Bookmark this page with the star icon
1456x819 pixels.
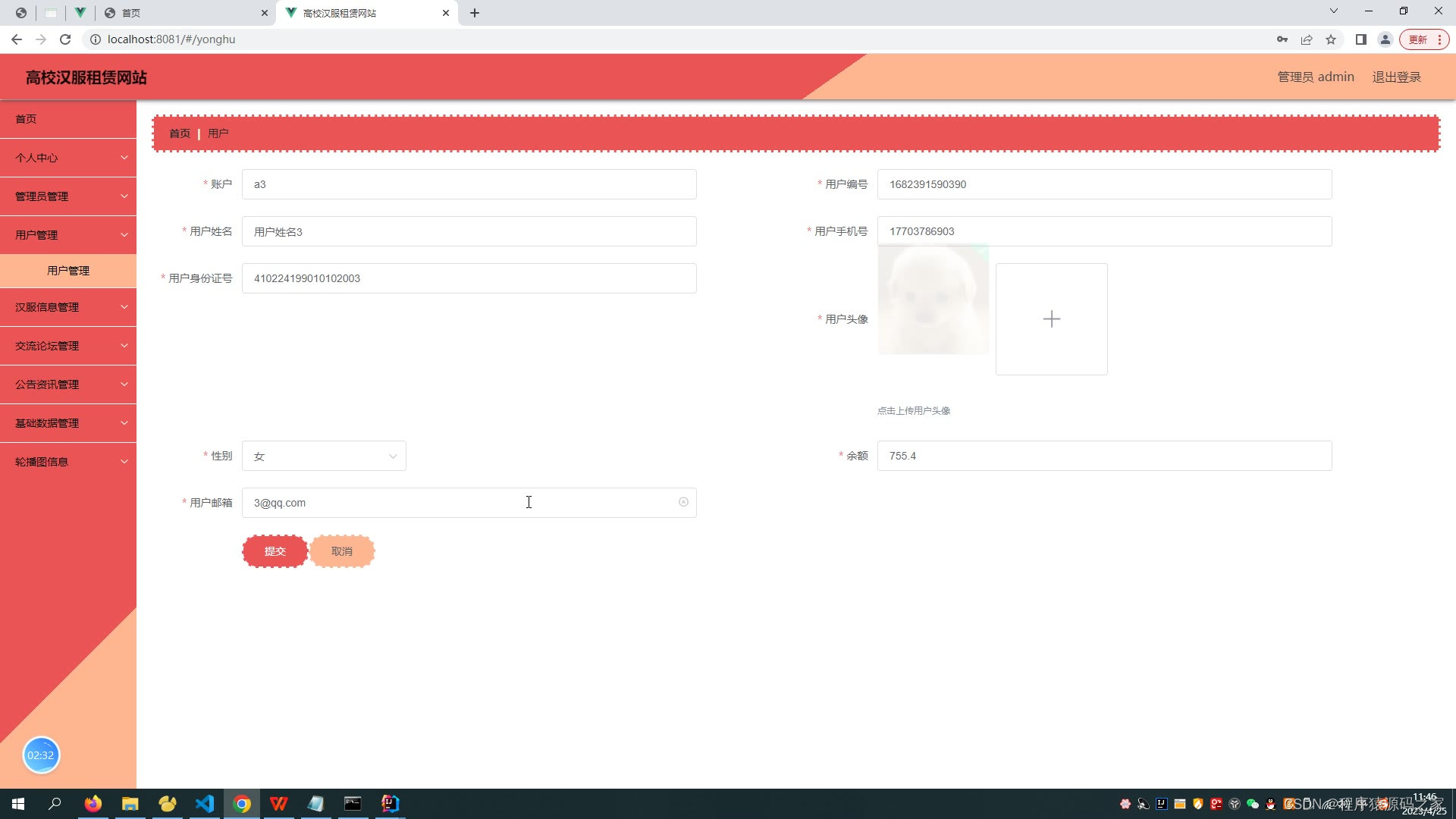(1331, 39)
